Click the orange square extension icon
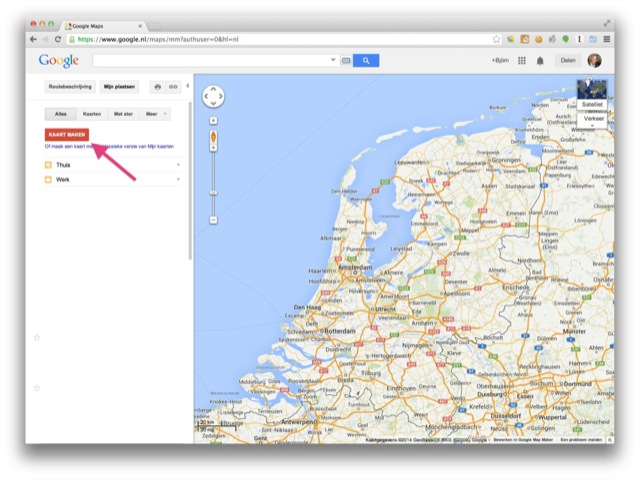The height and width of the screenshot is (479, 640). tap(524, 39)
